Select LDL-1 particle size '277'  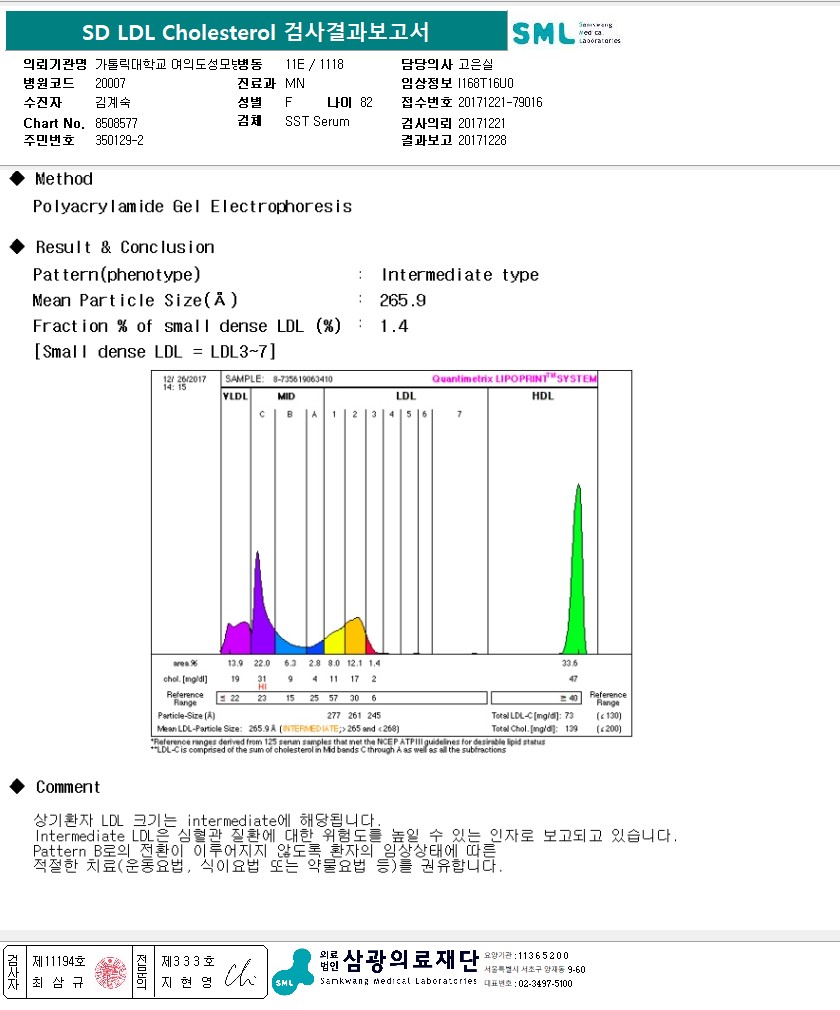tap(334, 716)
